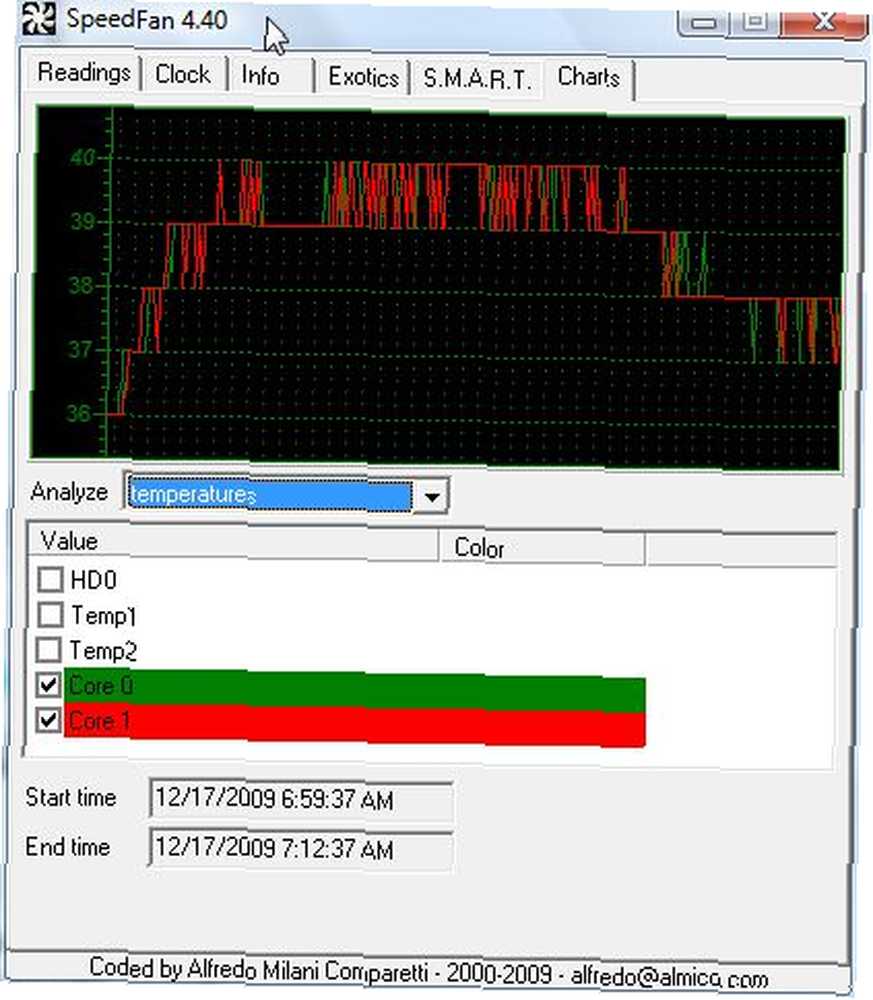Switch to the Exotics tab

(363, 78)
